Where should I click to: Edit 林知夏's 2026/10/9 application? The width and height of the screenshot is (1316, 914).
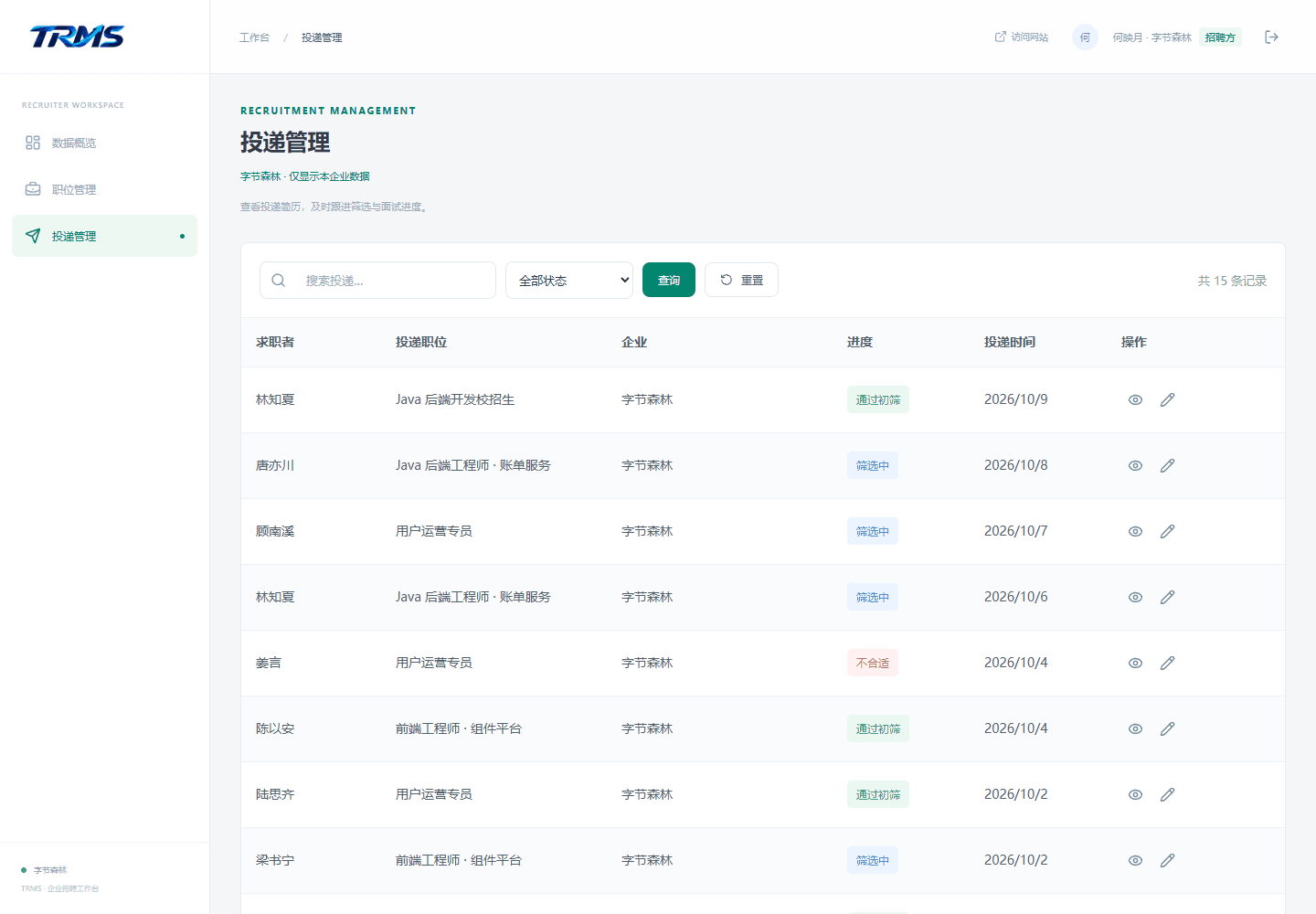[x=1167, y=399]
